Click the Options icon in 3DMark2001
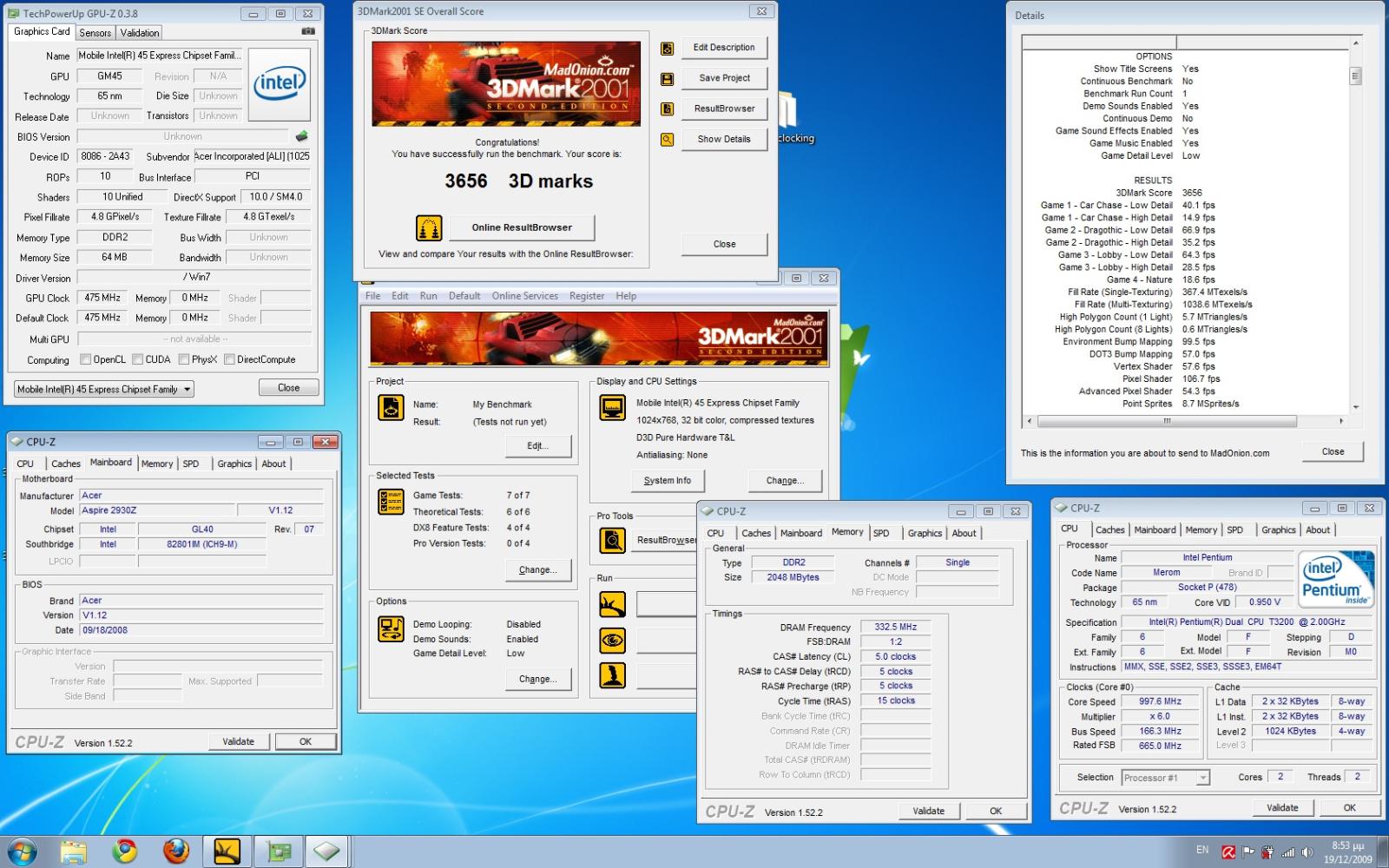Screen dimensions: 1389x868 coord(391,628)
